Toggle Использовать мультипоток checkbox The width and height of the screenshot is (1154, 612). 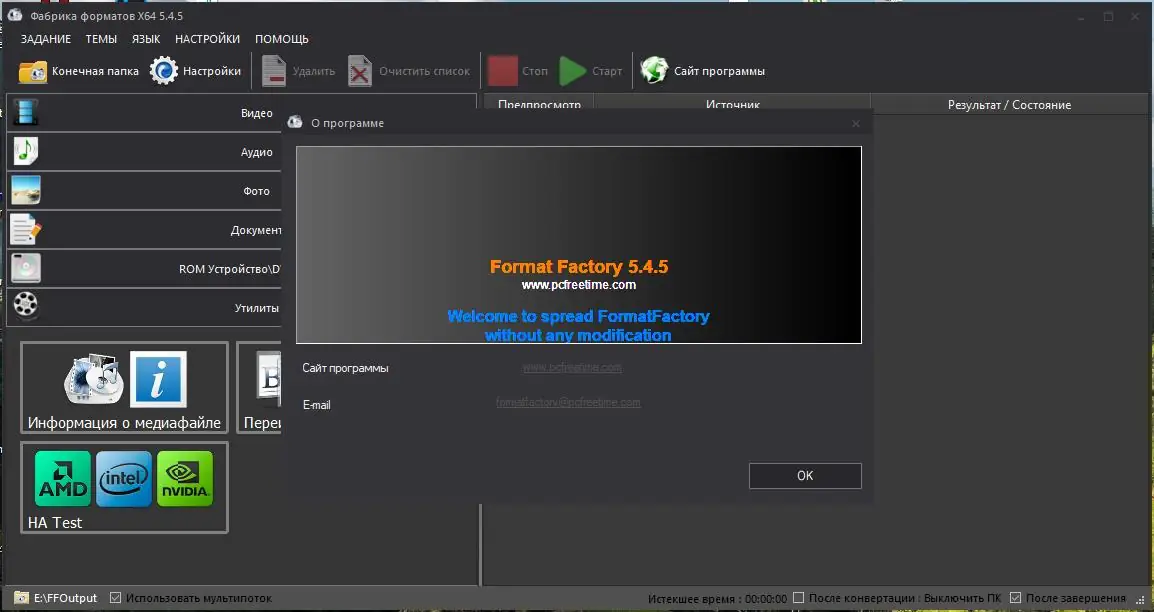tap(117, 597)
